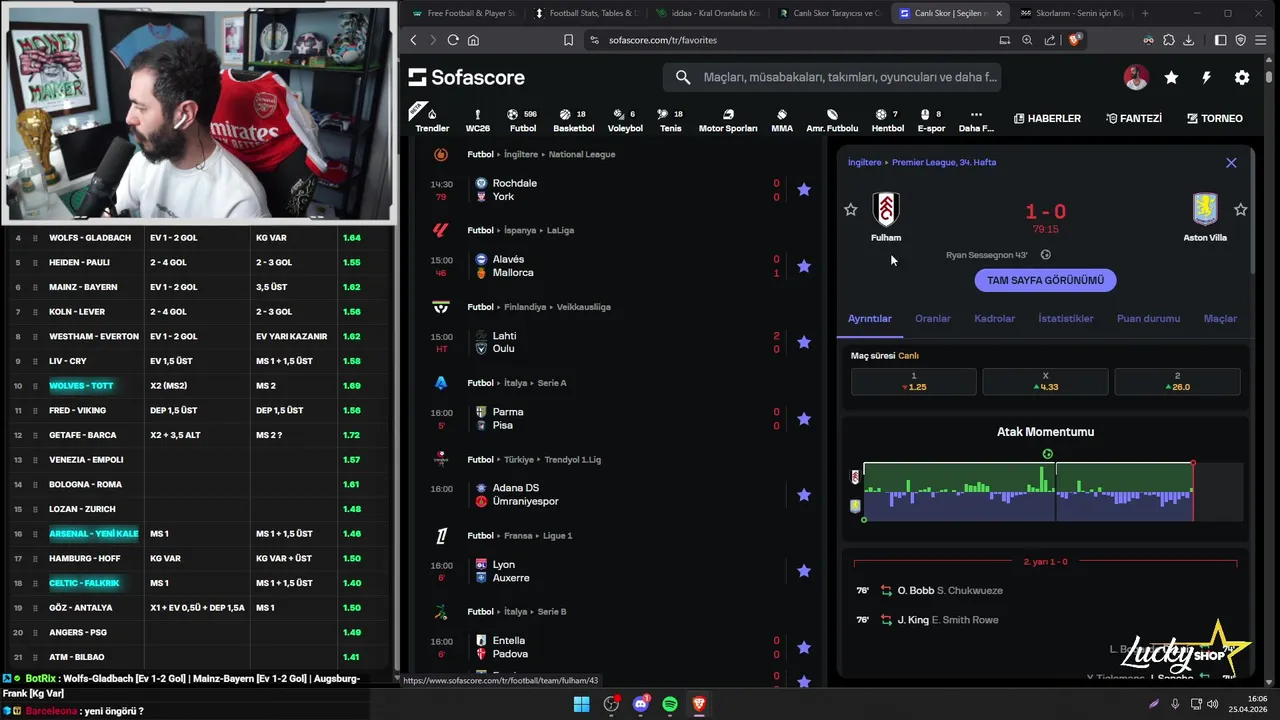The image size is (1280, 720).
Task: Open the TORNEO link
Action: pos(1214,118)
